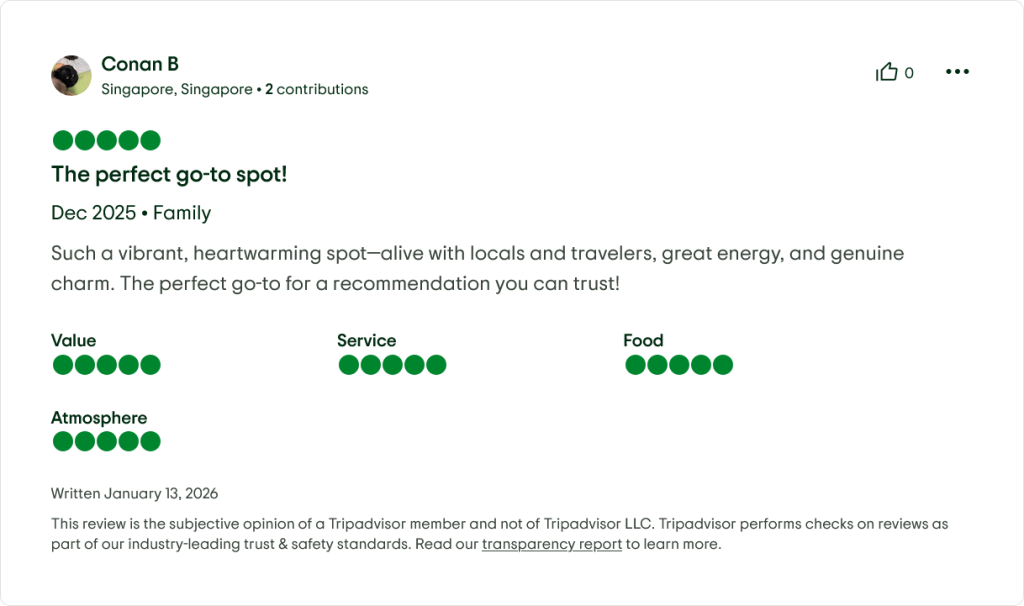Open the three-dot more options menu
The width and height of the screenshot is (1024, 606).
click(x=957, y=72)
